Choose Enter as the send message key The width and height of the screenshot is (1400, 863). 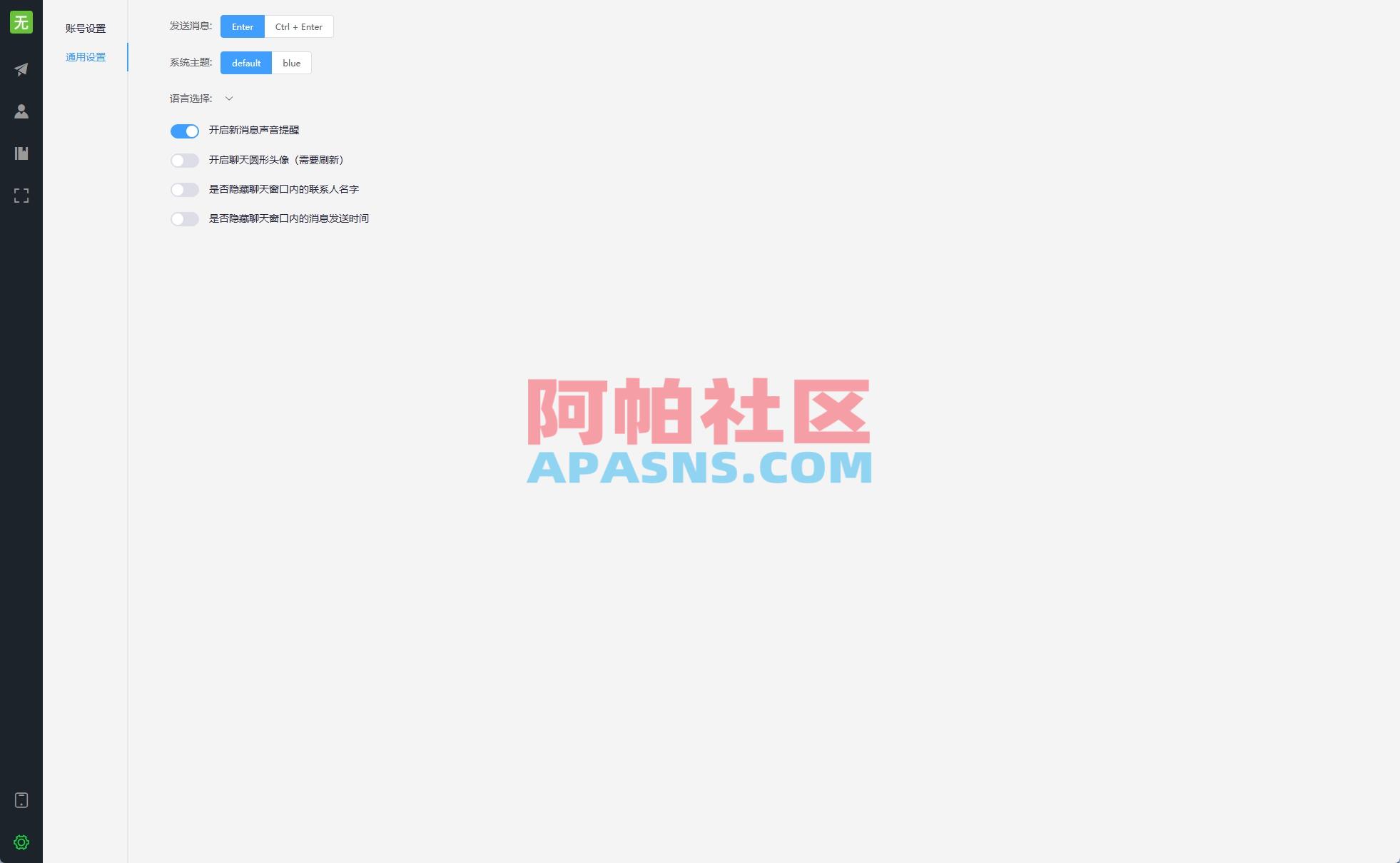coord(242,26)
